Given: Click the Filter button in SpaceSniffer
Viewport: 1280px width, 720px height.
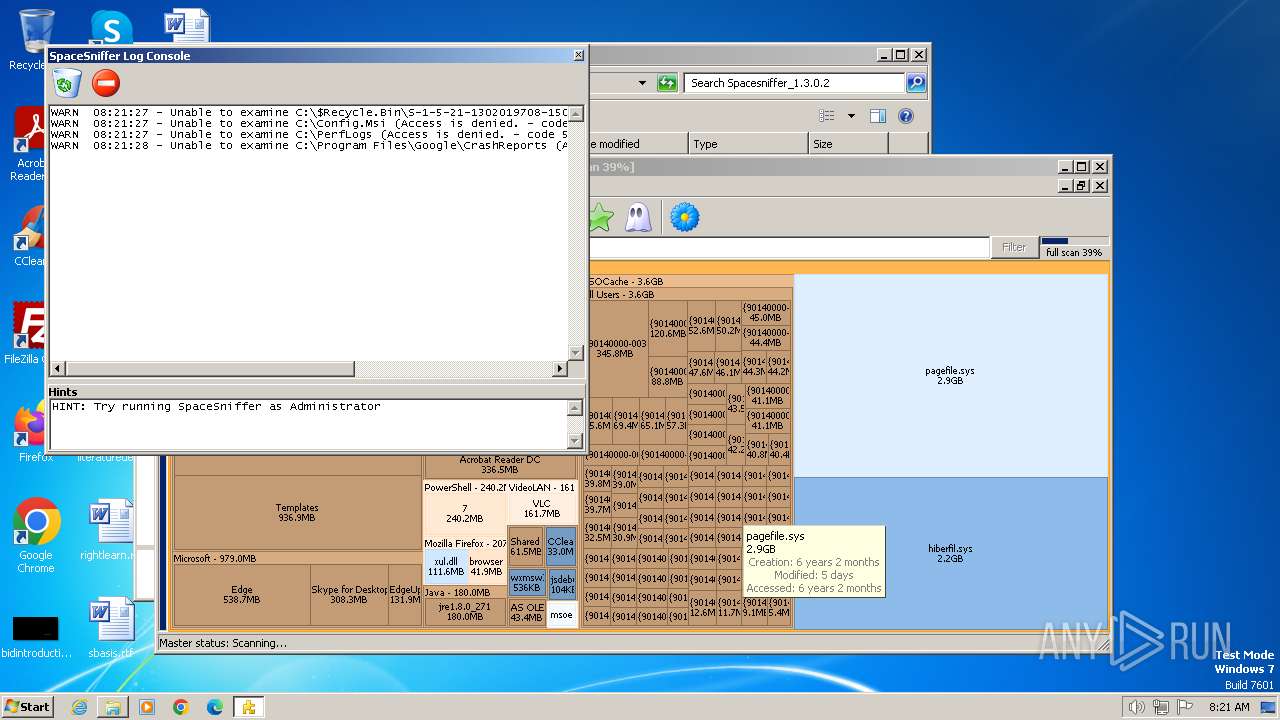Looking at the screenshot, I should coord(1014,247).
